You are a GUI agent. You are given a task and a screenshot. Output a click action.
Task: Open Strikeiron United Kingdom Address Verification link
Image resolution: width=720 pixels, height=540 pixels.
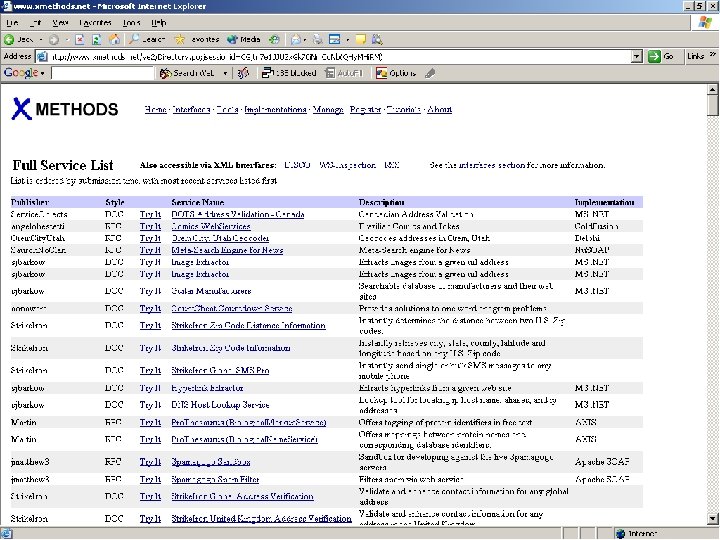[x=261, y=518]
